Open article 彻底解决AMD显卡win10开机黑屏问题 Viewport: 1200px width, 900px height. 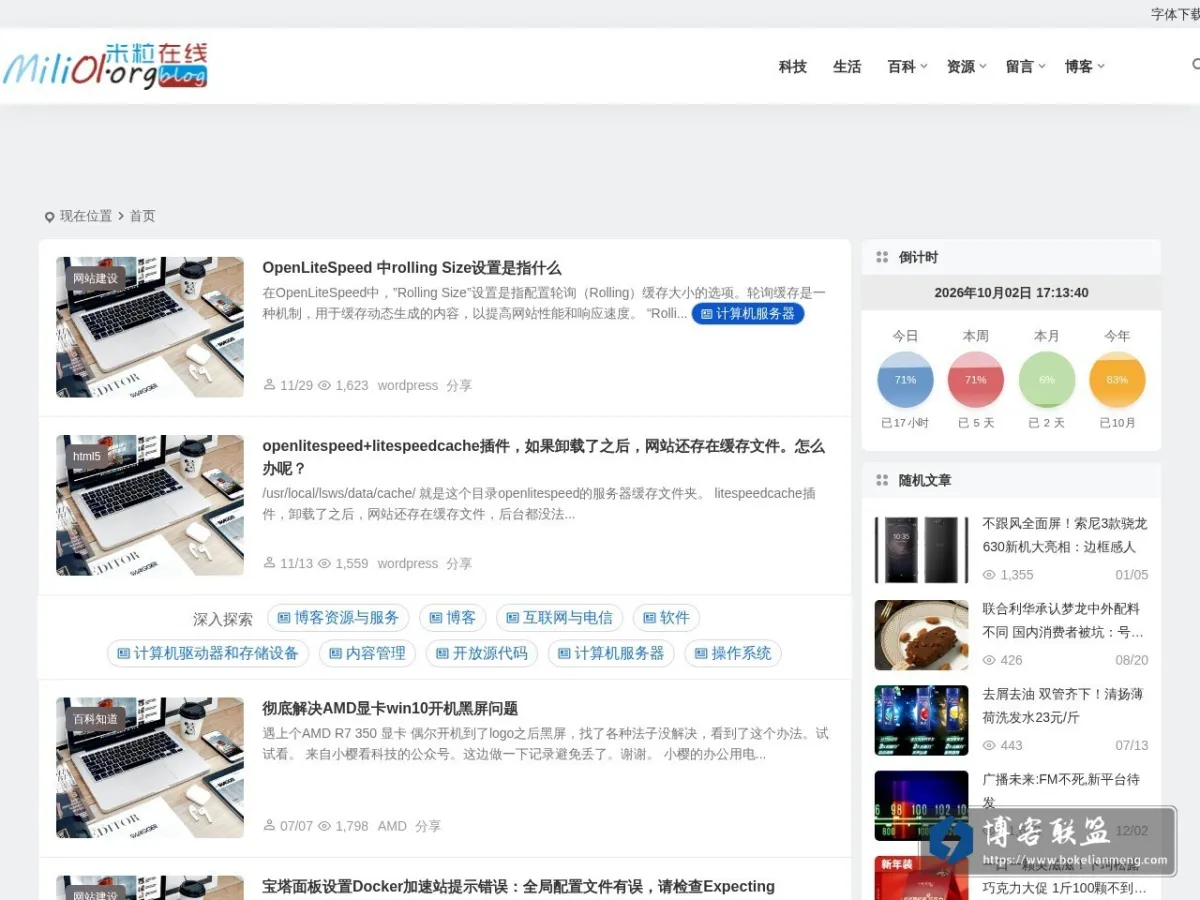coord(390,708)
